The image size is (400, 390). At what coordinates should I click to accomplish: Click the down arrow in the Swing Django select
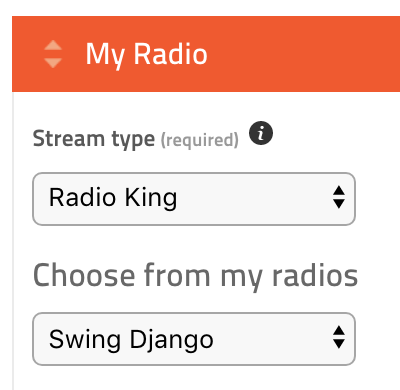(339, 344)
